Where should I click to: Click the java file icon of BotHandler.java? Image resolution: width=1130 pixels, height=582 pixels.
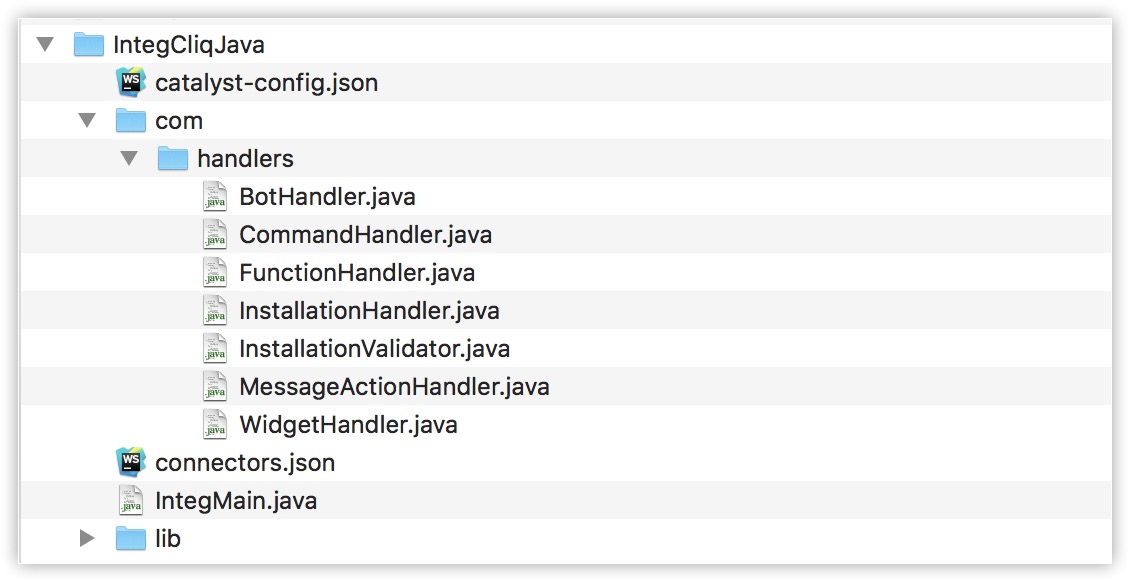tap(215, 197)
